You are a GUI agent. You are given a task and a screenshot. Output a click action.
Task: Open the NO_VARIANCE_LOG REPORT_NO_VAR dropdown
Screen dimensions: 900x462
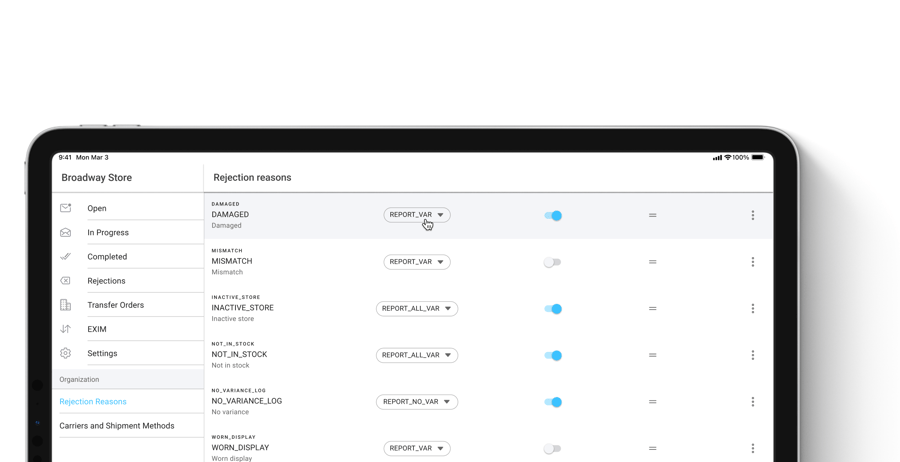pyautogui.click(x=416, y=402)
